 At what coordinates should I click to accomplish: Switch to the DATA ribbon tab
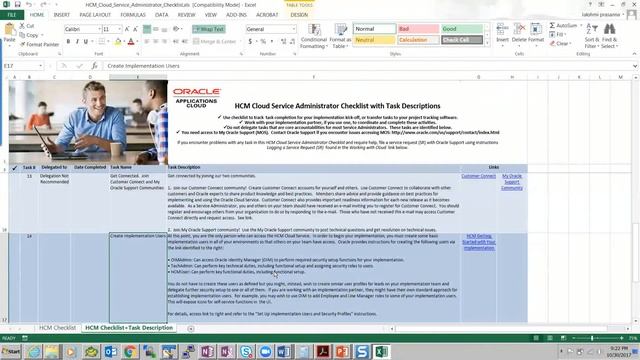[162, 15]
